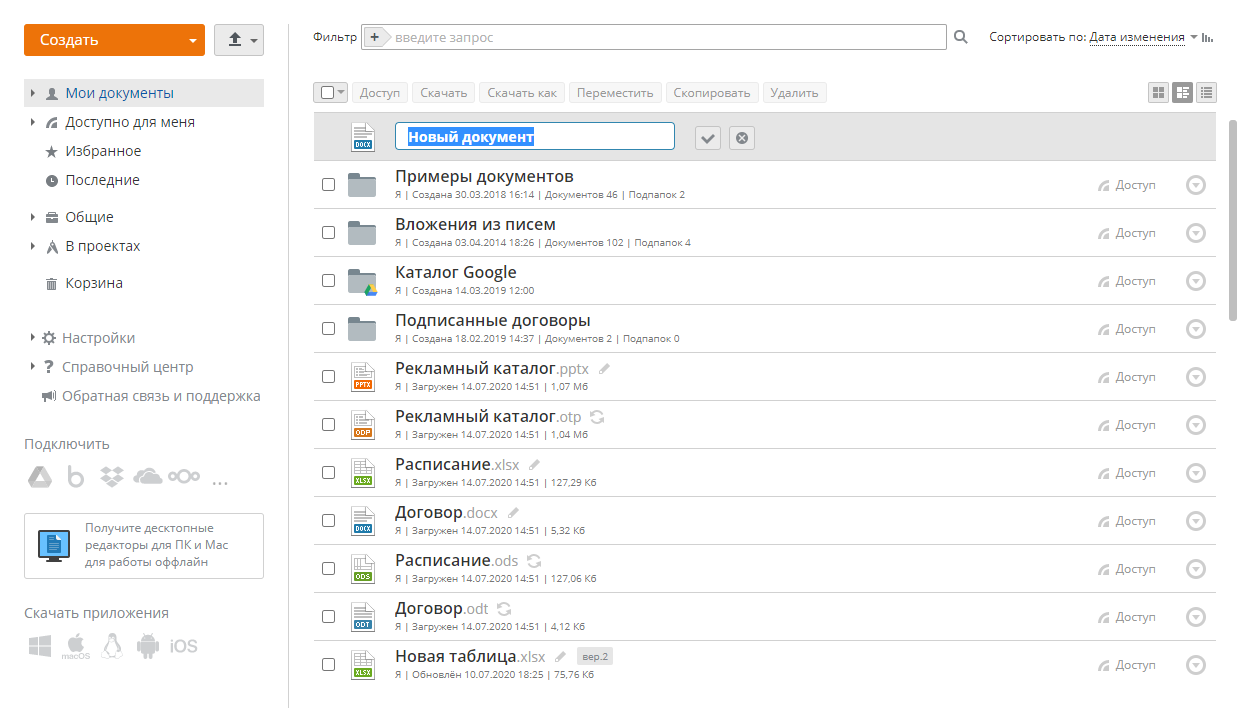The width and height of the screenshot is (1240, 708).
Task: Download the iOS app
Action: (183, 647)
